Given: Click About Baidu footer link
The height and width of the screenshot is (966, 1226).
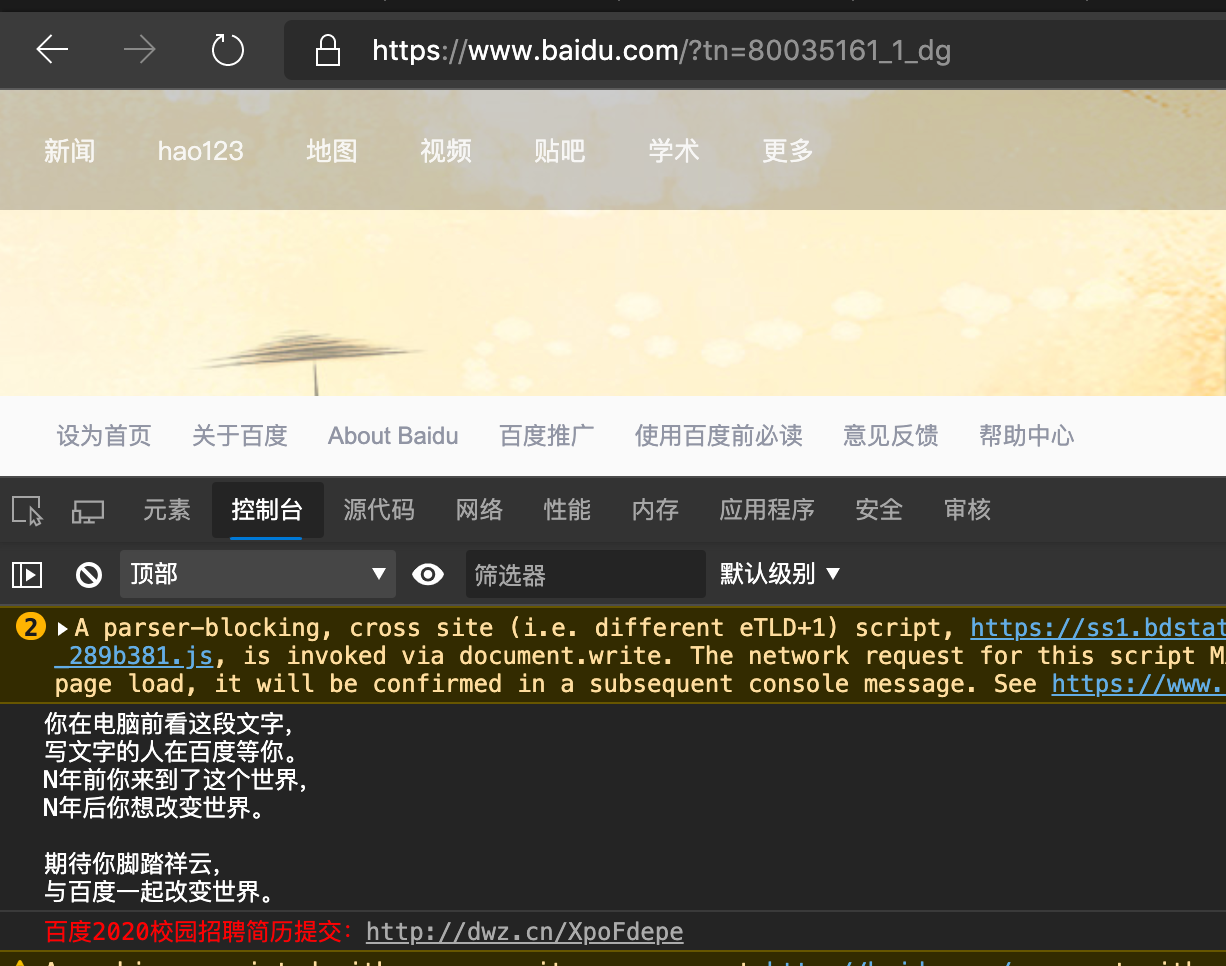Looking at the screenshot, I should click(x=393, y=436).
